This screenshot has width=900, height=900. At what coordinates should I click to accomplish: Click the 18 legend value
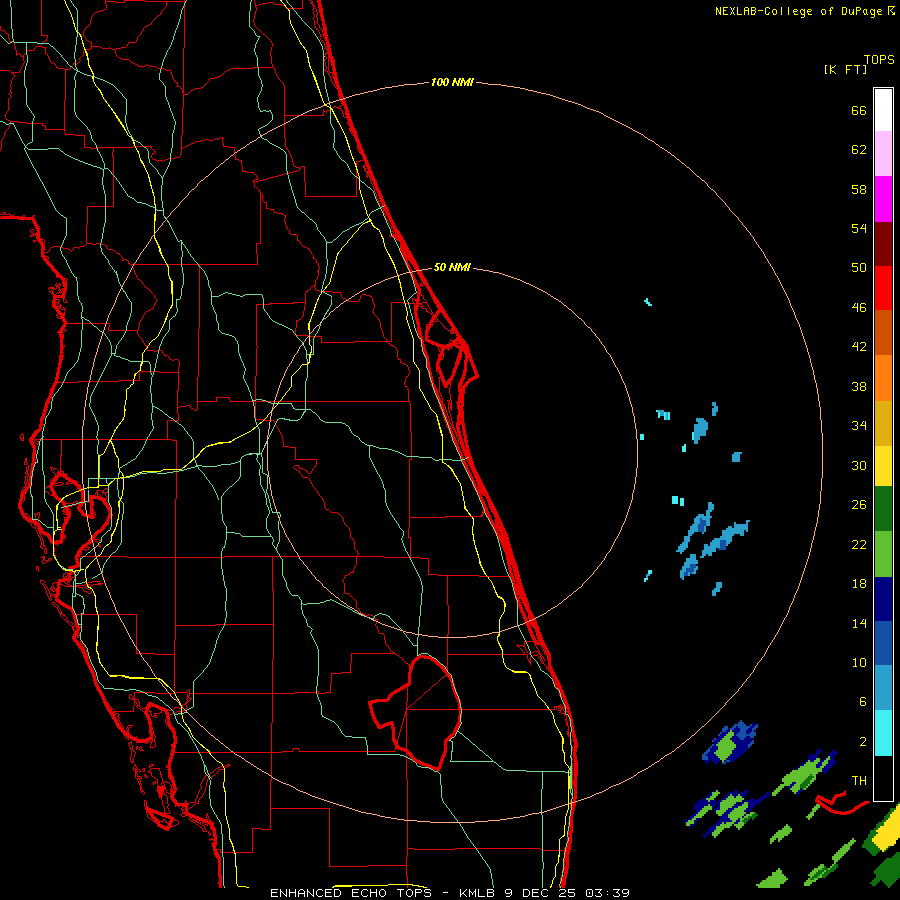[859, 584]
